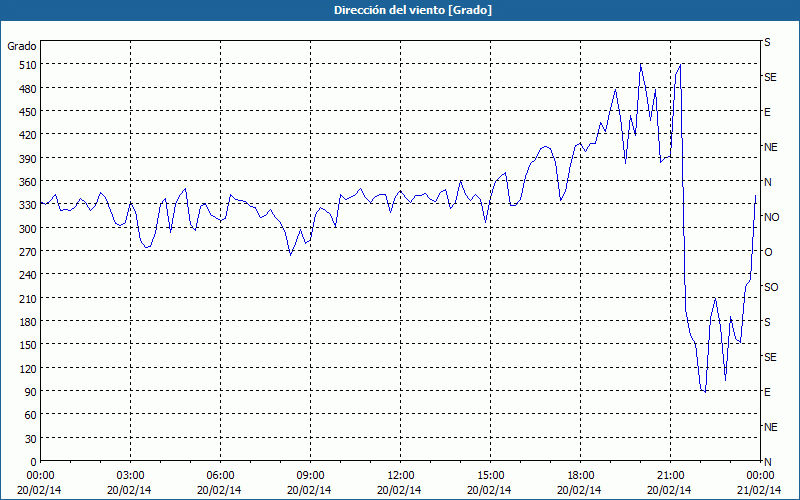Viewport: 800px width, 500px height.
Task: Select the 12:00 time axis label
Action: pyautogui.click(x=401, y=476)
